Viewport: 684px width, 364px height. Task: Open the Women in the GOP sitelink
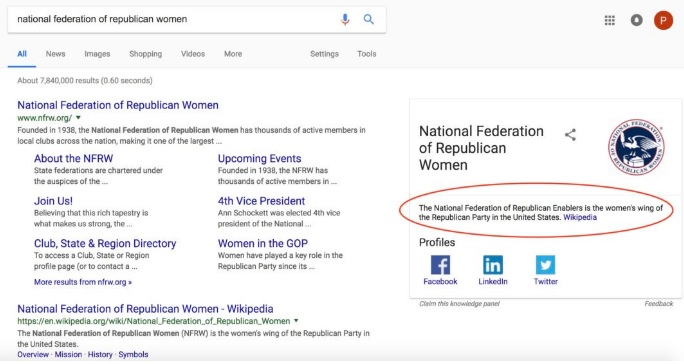pos(263,244)
